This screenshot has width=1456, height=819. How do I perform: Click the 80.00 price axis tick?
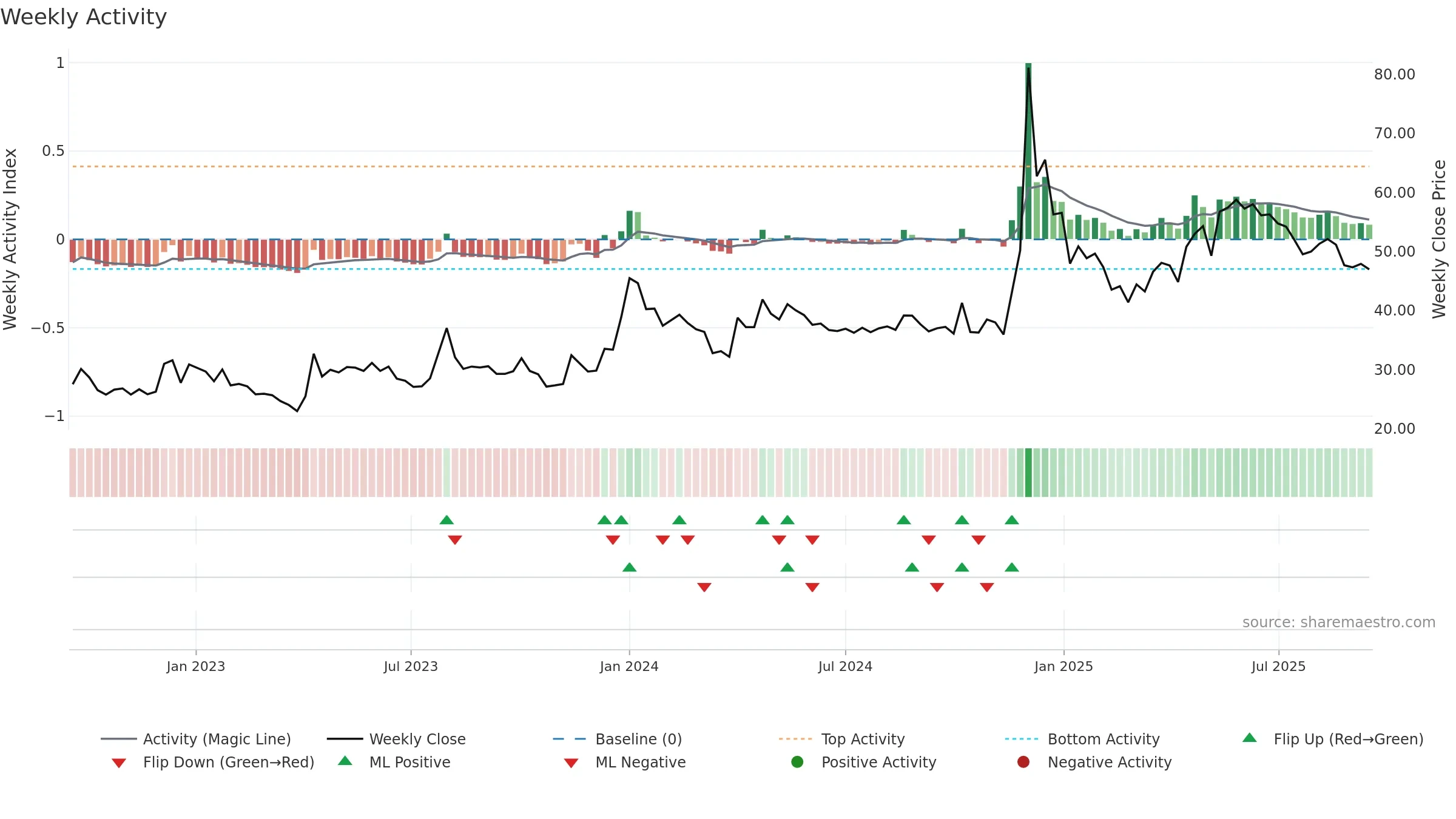tap(1395, 74)
